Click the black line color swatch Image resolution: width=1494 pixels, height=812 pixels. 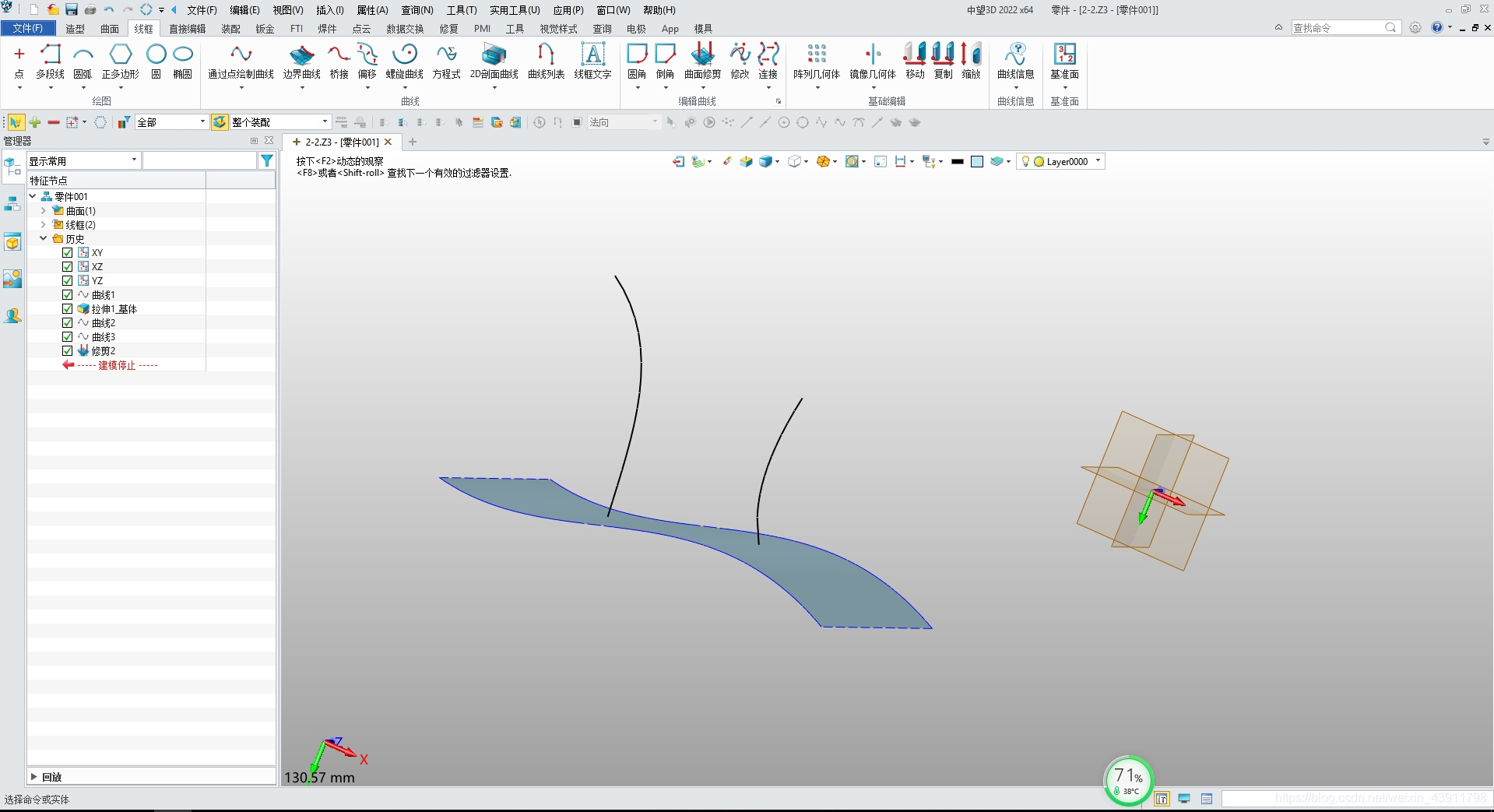(x=958, y=162)
